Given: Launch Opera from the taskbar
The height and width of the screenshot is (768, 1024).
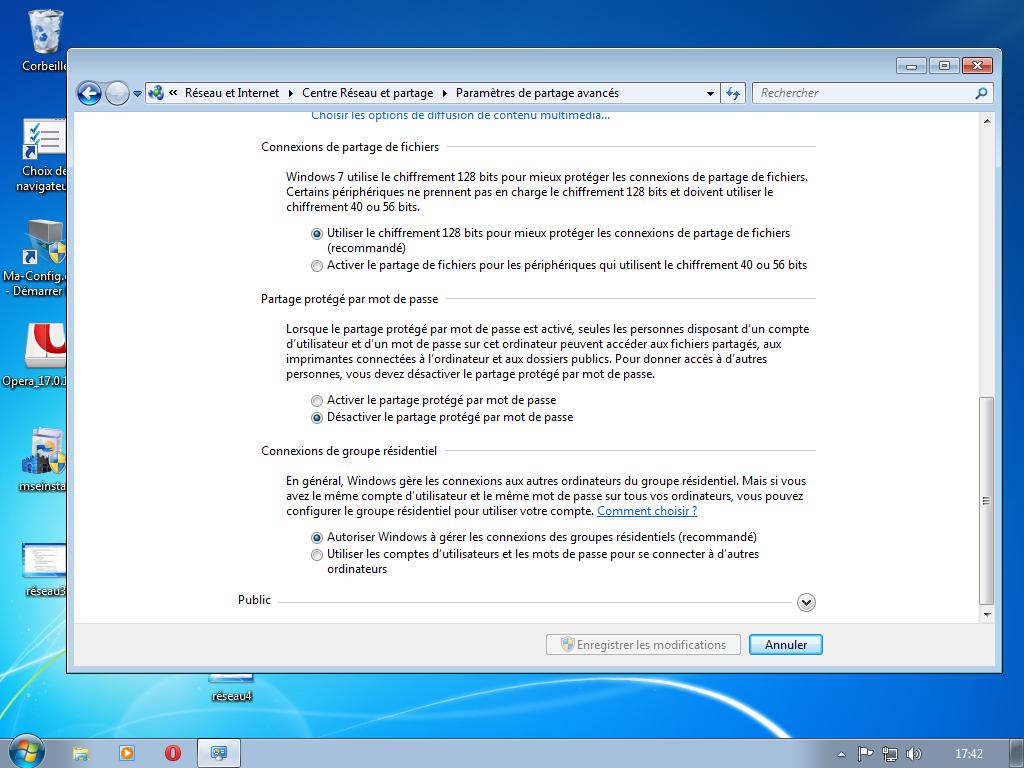Looking at the screenshot, I should tap(172, 754).
